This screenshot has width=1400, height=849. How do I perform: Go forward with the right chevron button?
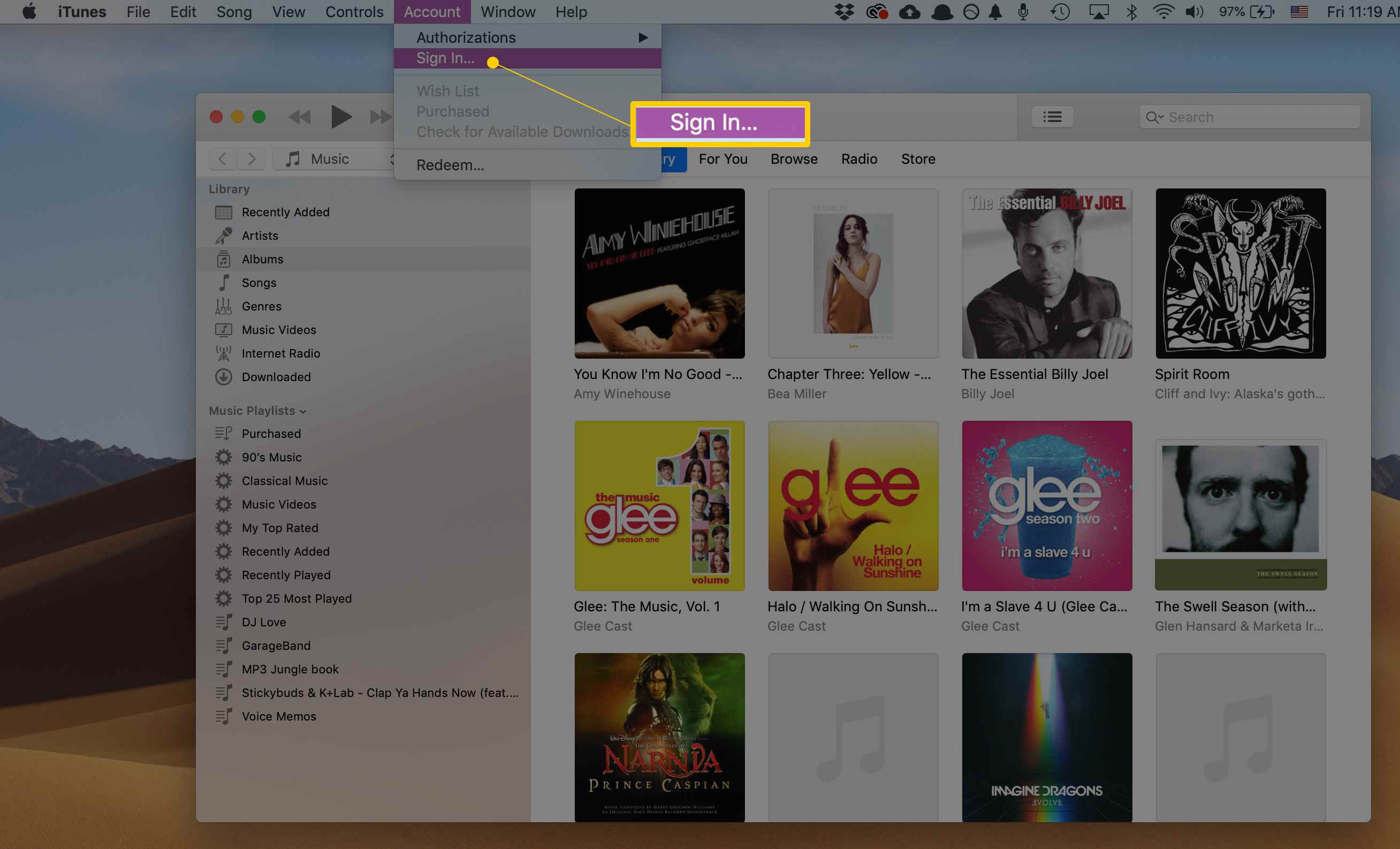click(x=251, y=159)
